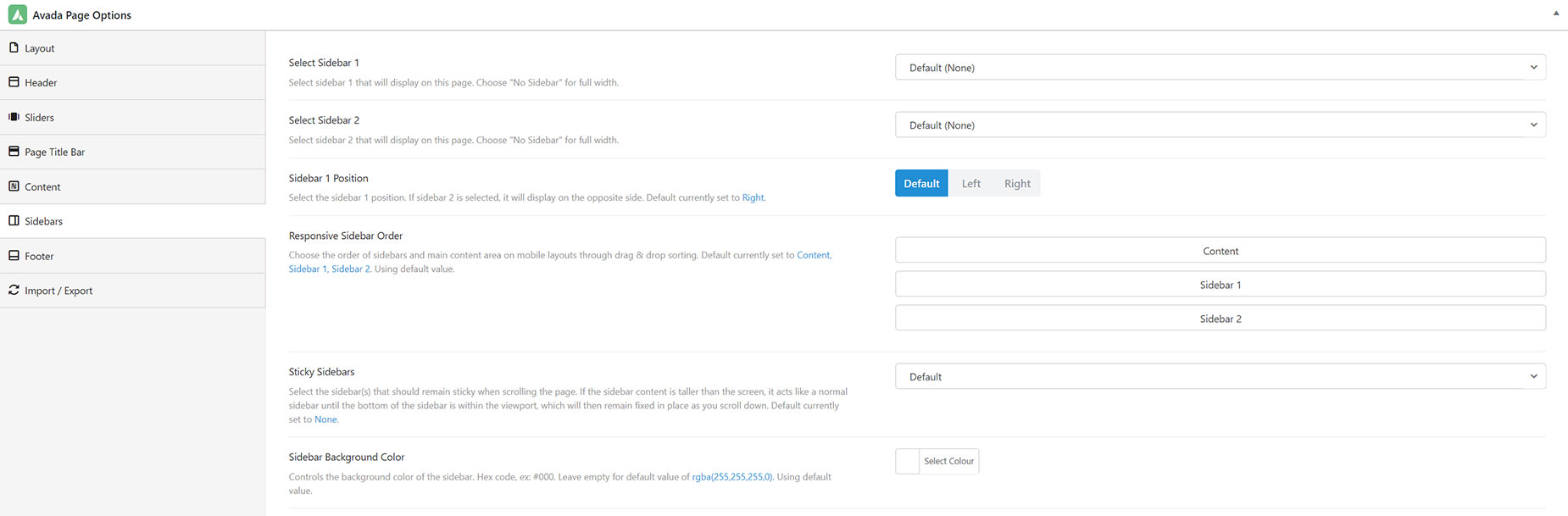
Task: Click the Select Sidebar 2 label
Action: pyautogui.click(x=324, y=120)
